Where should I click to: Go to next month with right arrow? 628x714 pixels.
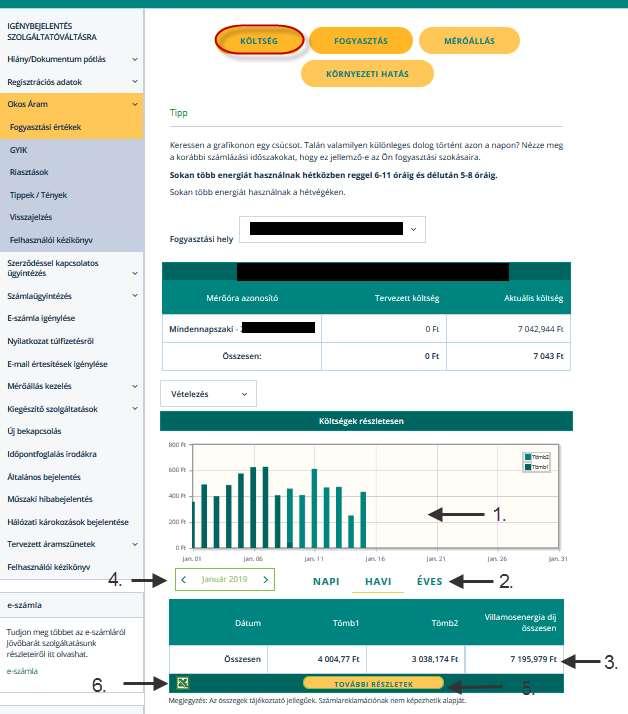click(266, 580)
